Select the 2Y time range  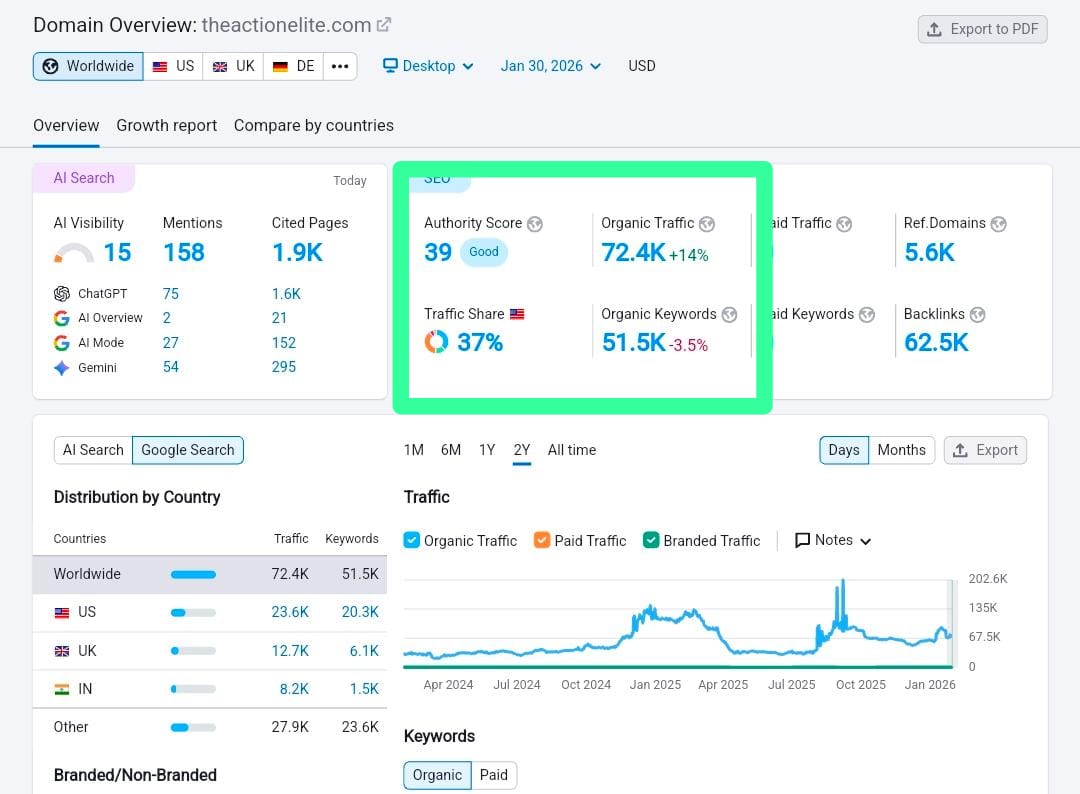point(521,450)
